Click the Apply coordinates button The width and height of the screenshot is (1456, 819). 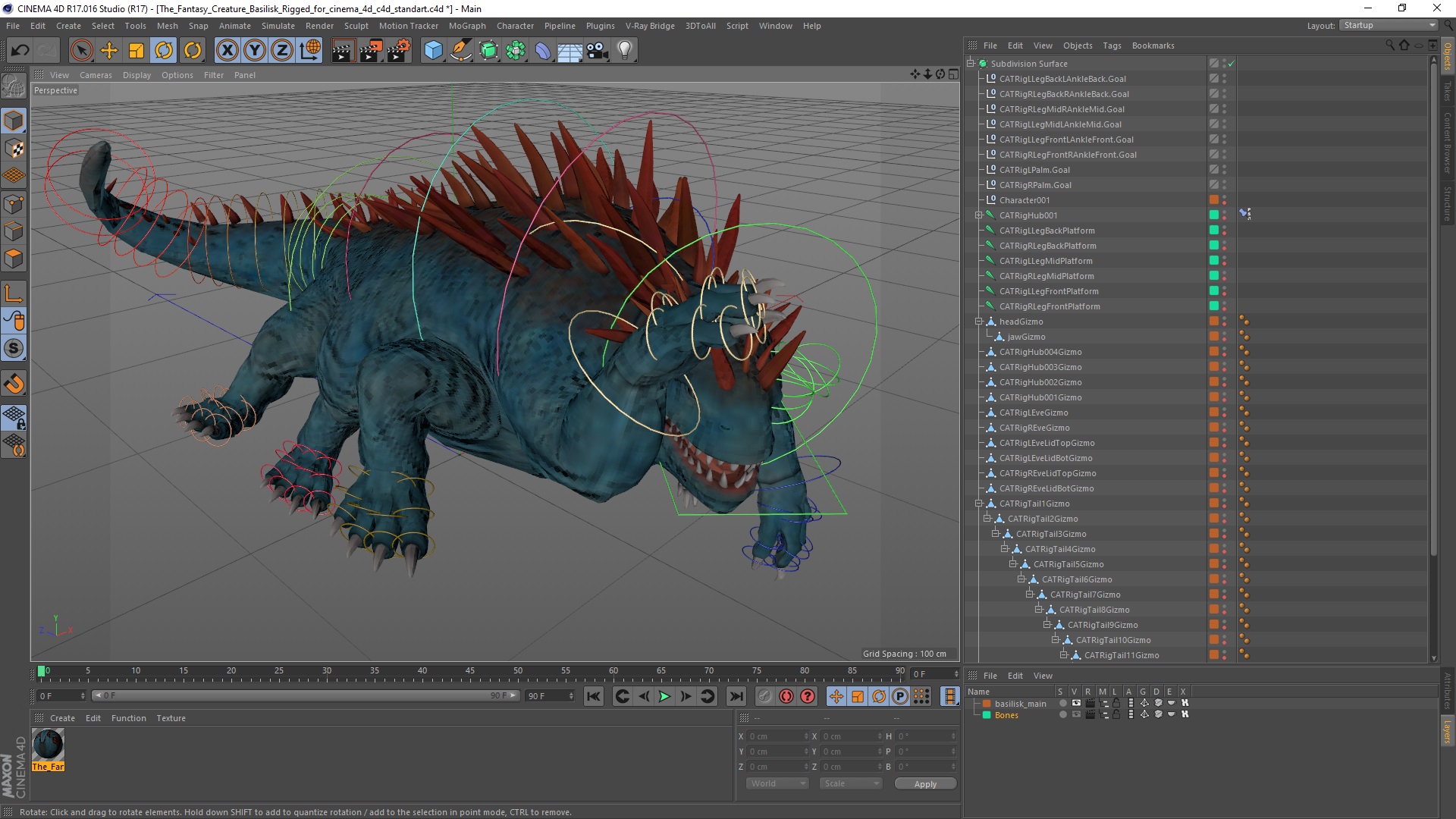click(925, 784)
